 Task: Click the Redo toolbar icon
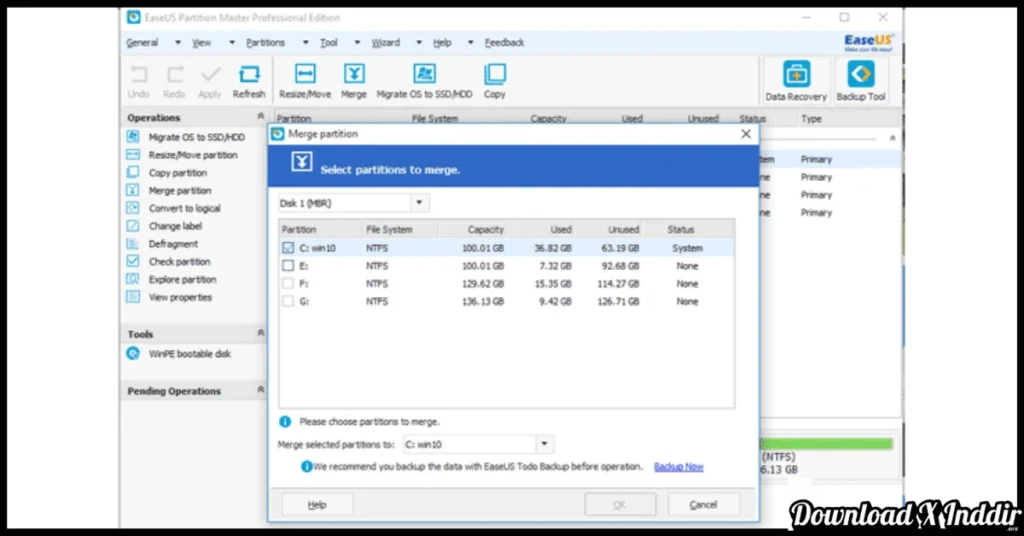[x=174, y=74]
